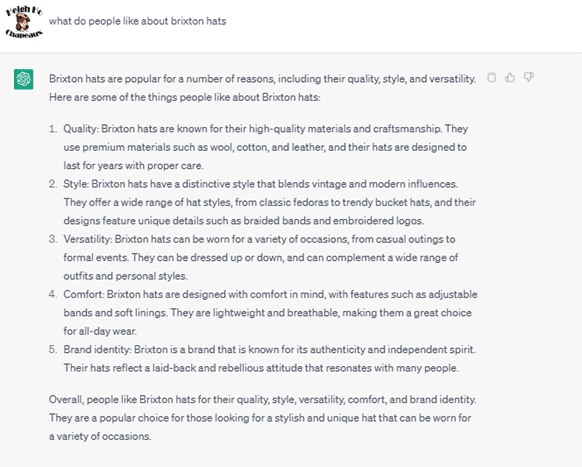582x467 pixels.
Task: Open the user's hat shop profile avatar
Action: [x=24, y=21]
